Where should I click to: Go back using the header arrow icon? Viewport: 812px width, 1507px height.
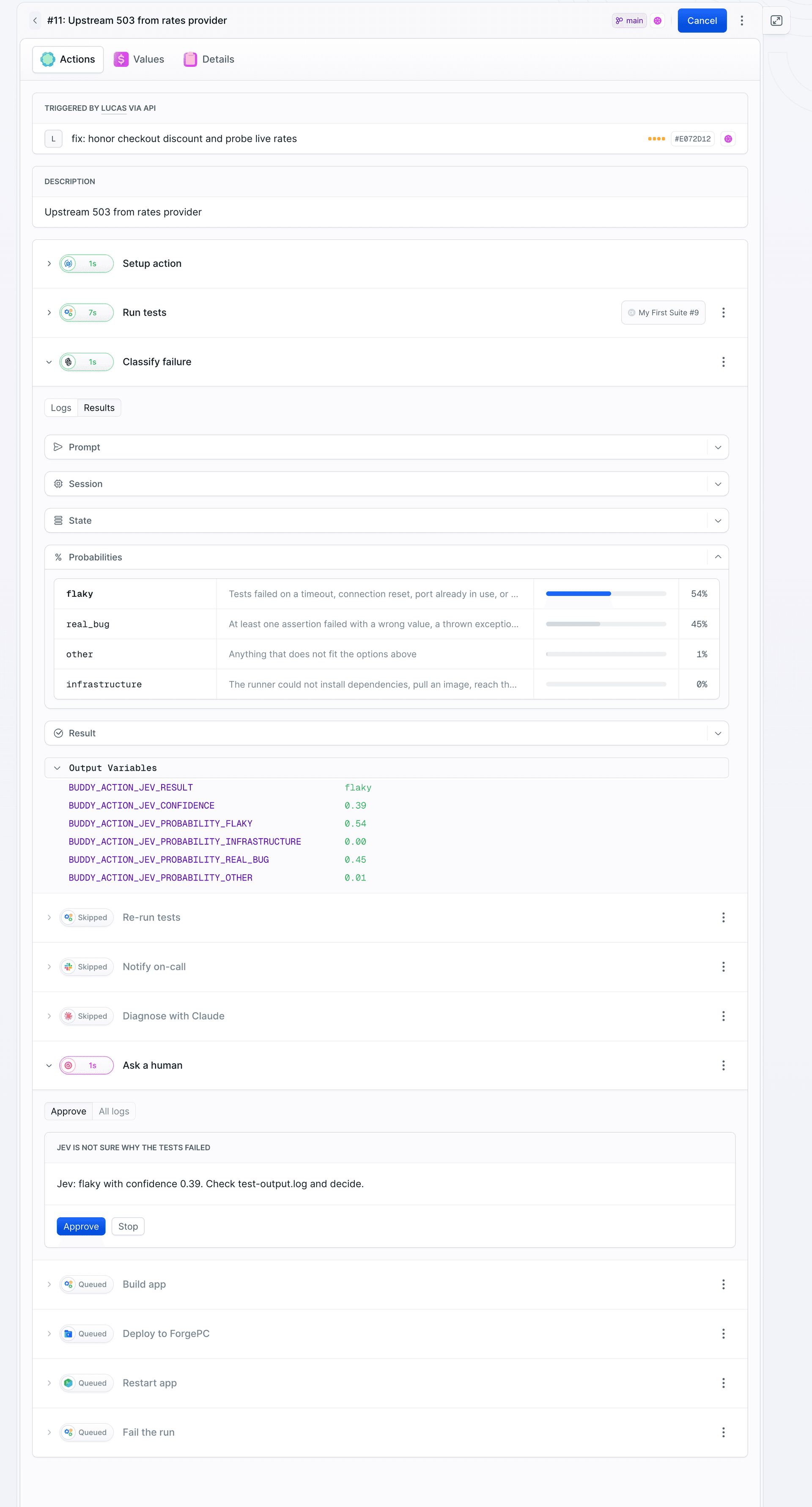pyautogui.click(x=35, y=20)
